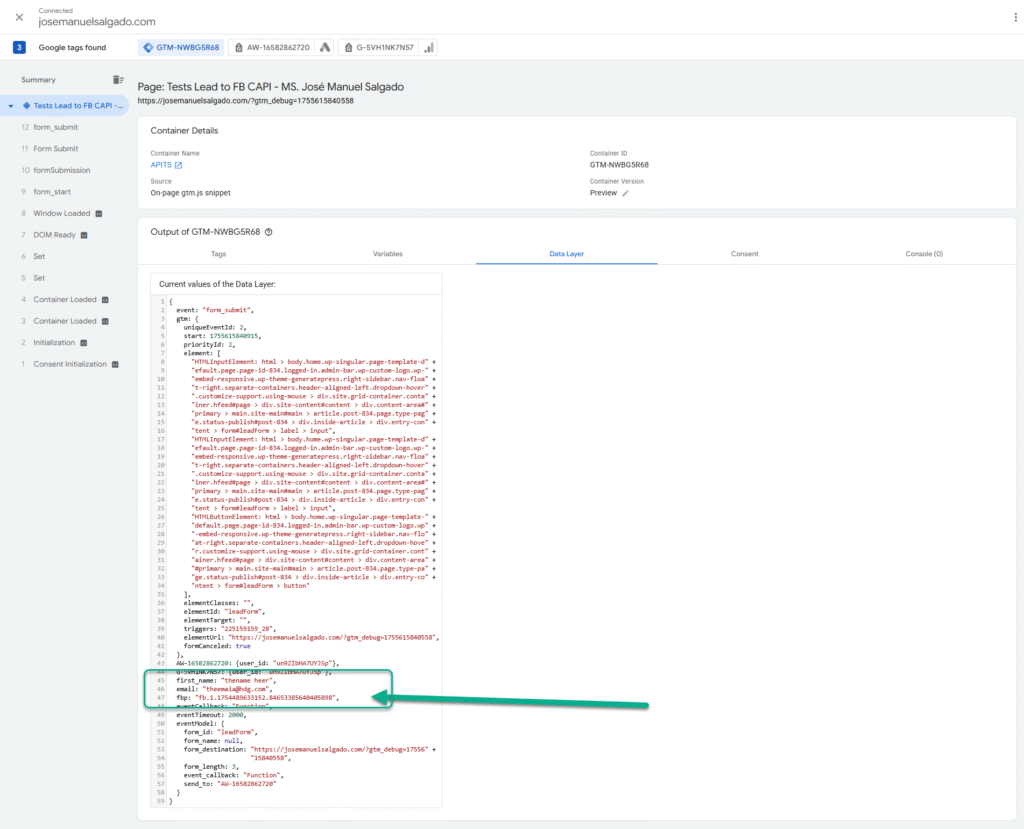Open the Console (0) tab
Screen dimensions: 1024x829
[x=923, y=254]
